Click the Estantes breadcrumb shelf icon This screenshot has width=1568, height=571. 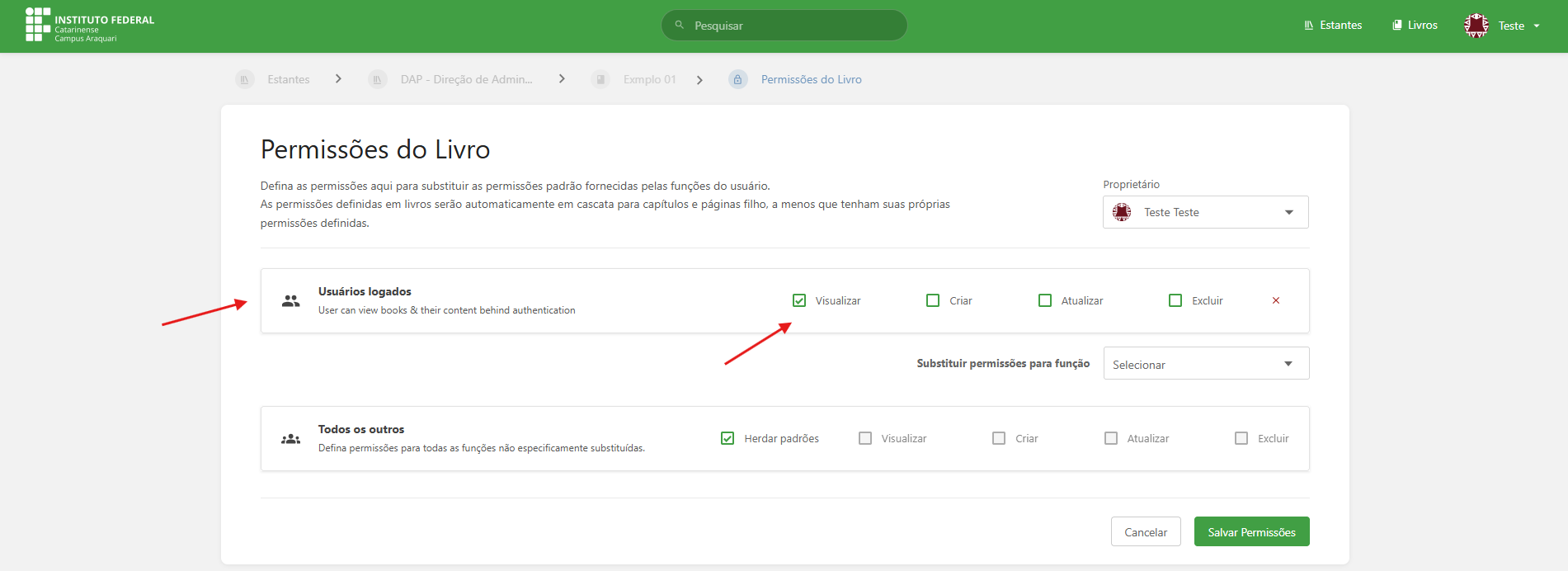(x=245, y=79)
